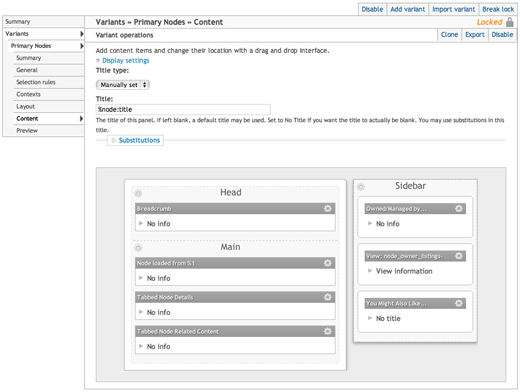
Task: Click the Main region heading
Action: (x=230, y=247)
